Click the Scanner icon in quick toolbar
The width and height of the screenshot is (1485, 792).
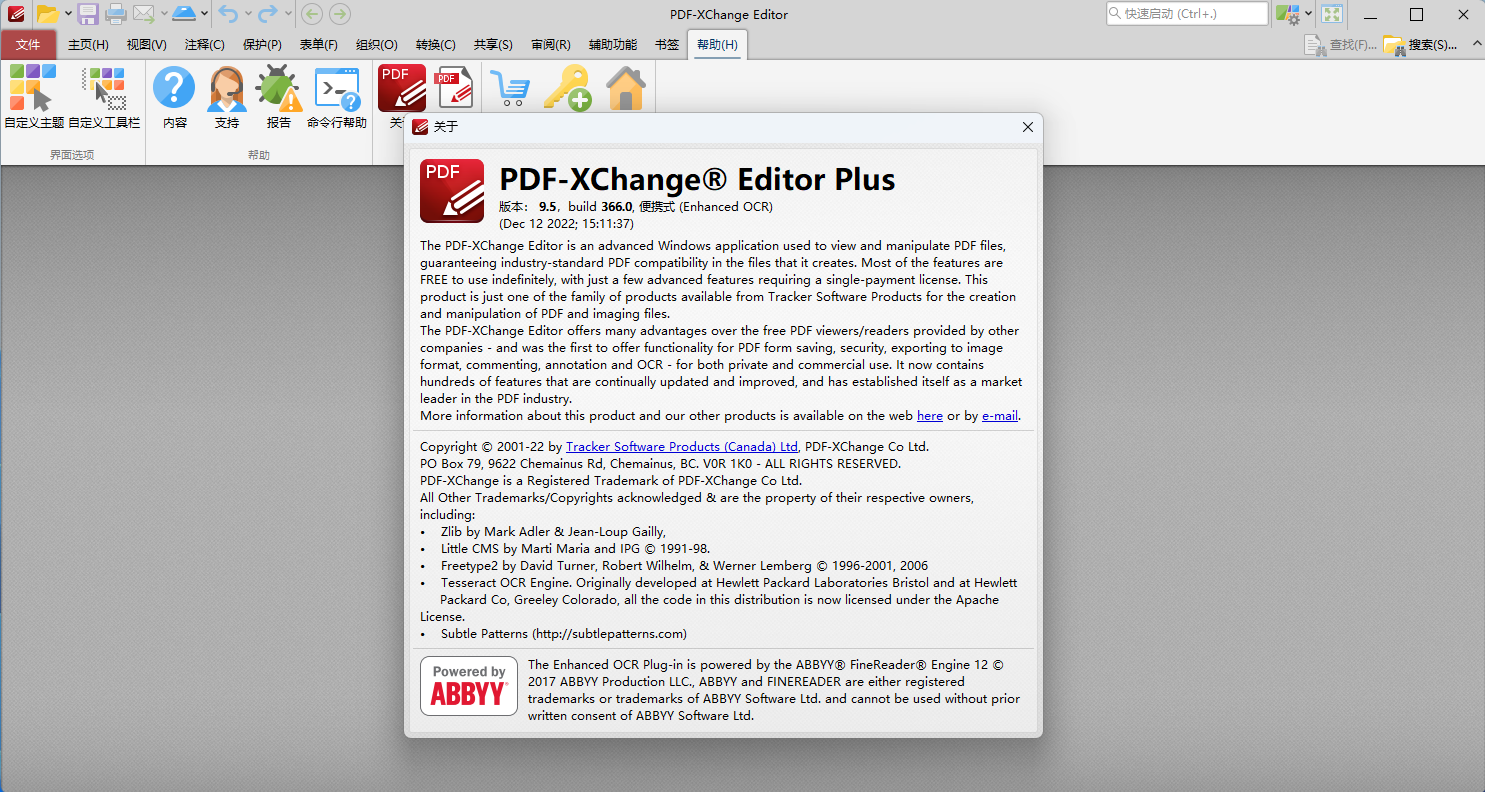coord(184,14)
